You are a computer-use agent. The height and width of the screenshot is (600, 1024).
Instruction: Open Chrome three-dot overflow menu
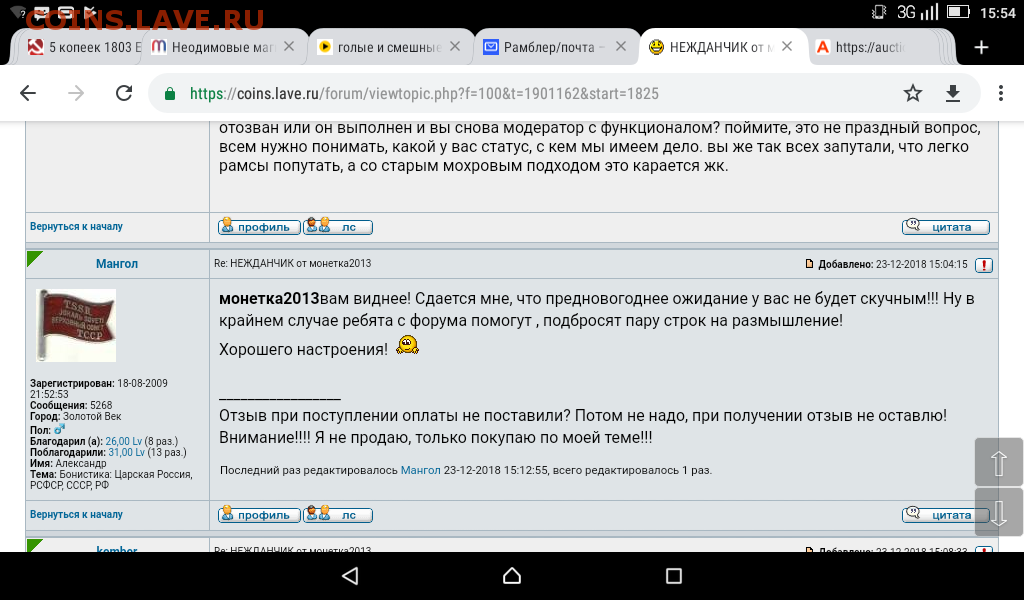(1000, 93)
